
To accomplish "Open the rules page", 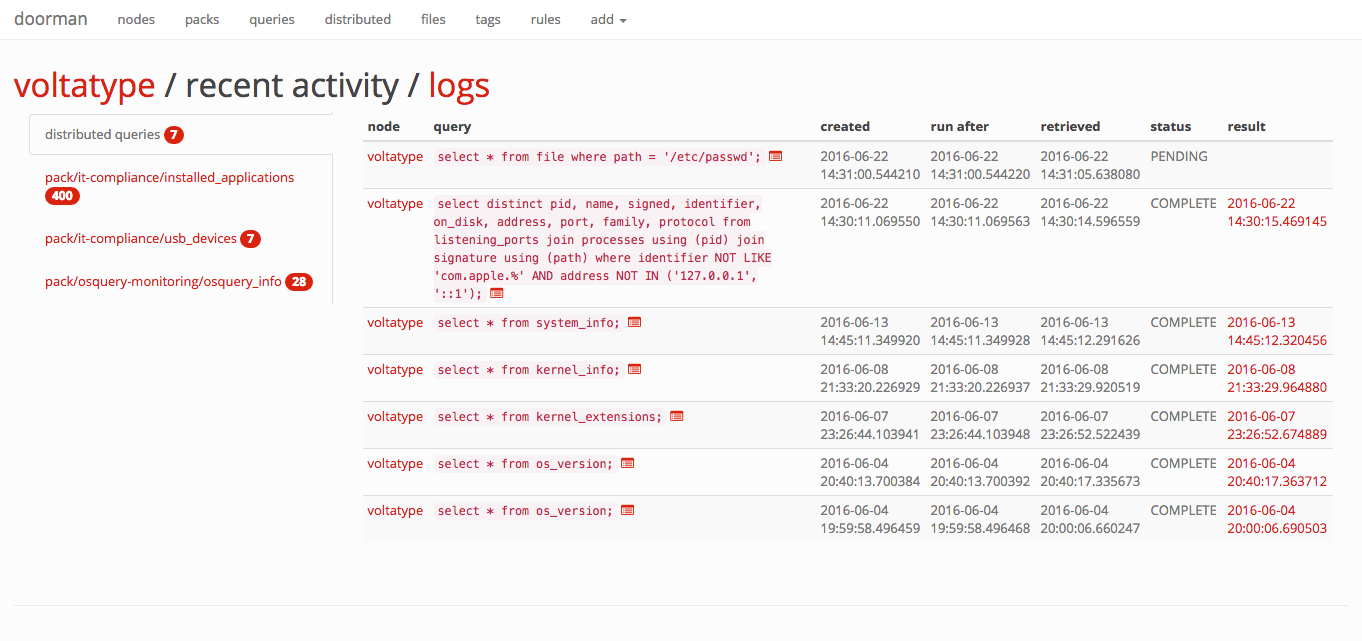I will (x=545, y=19).
